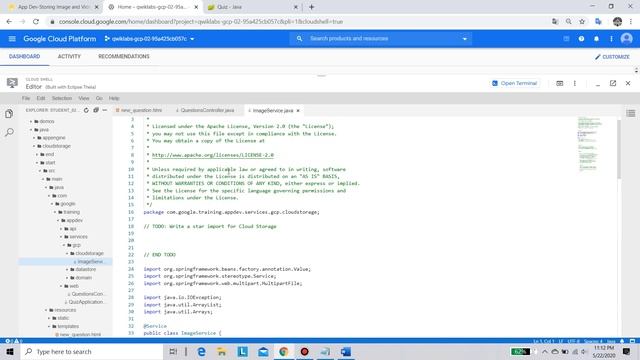Image resolution: width=640 pixels, height=360 pixels.
Task: Open the Cloud Shell keyboard/session settings icon
Action: (x=560, y=83)
